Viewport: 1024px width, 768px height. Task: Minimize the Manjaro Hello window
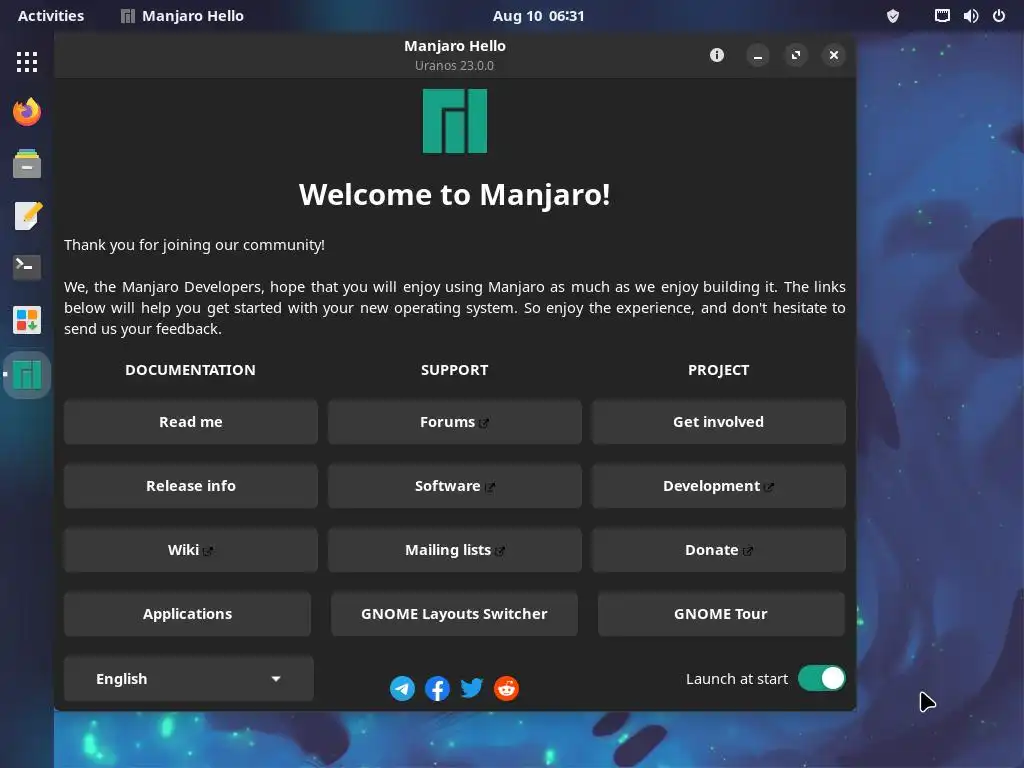(758, 56)
